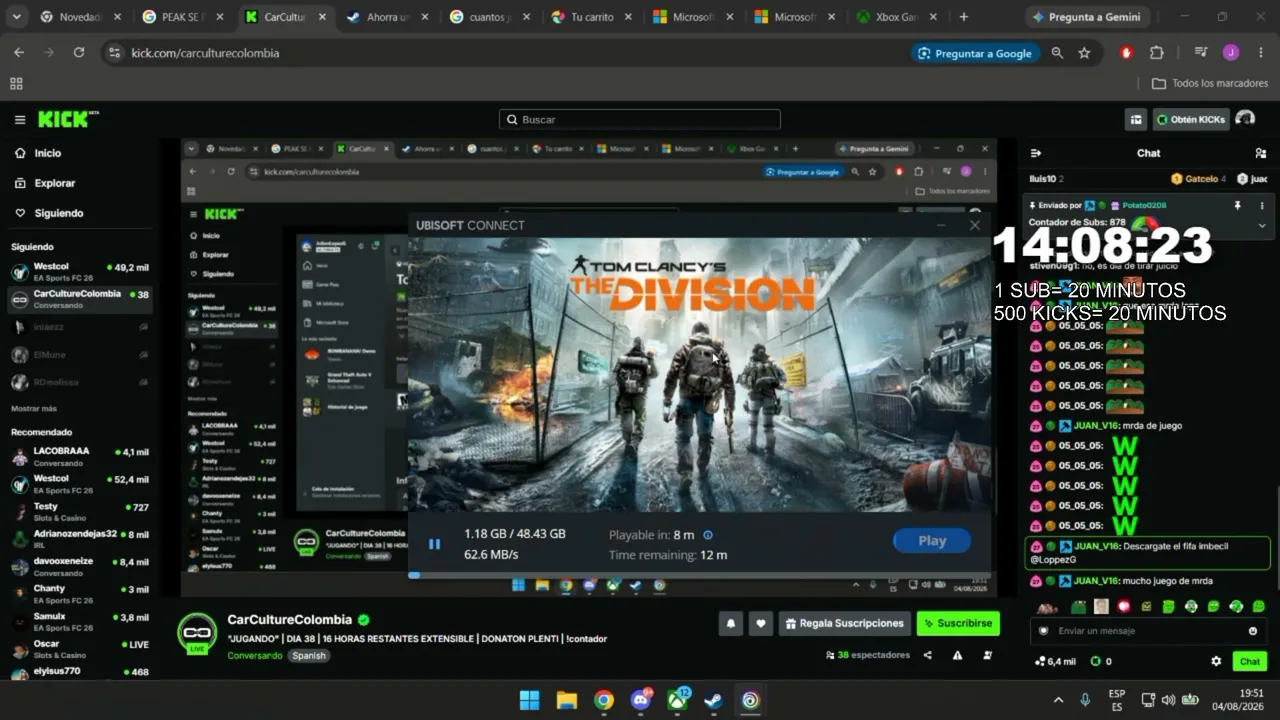Share the stream via share icon
Screen dimensions: 1280x720
click(928, 655)
